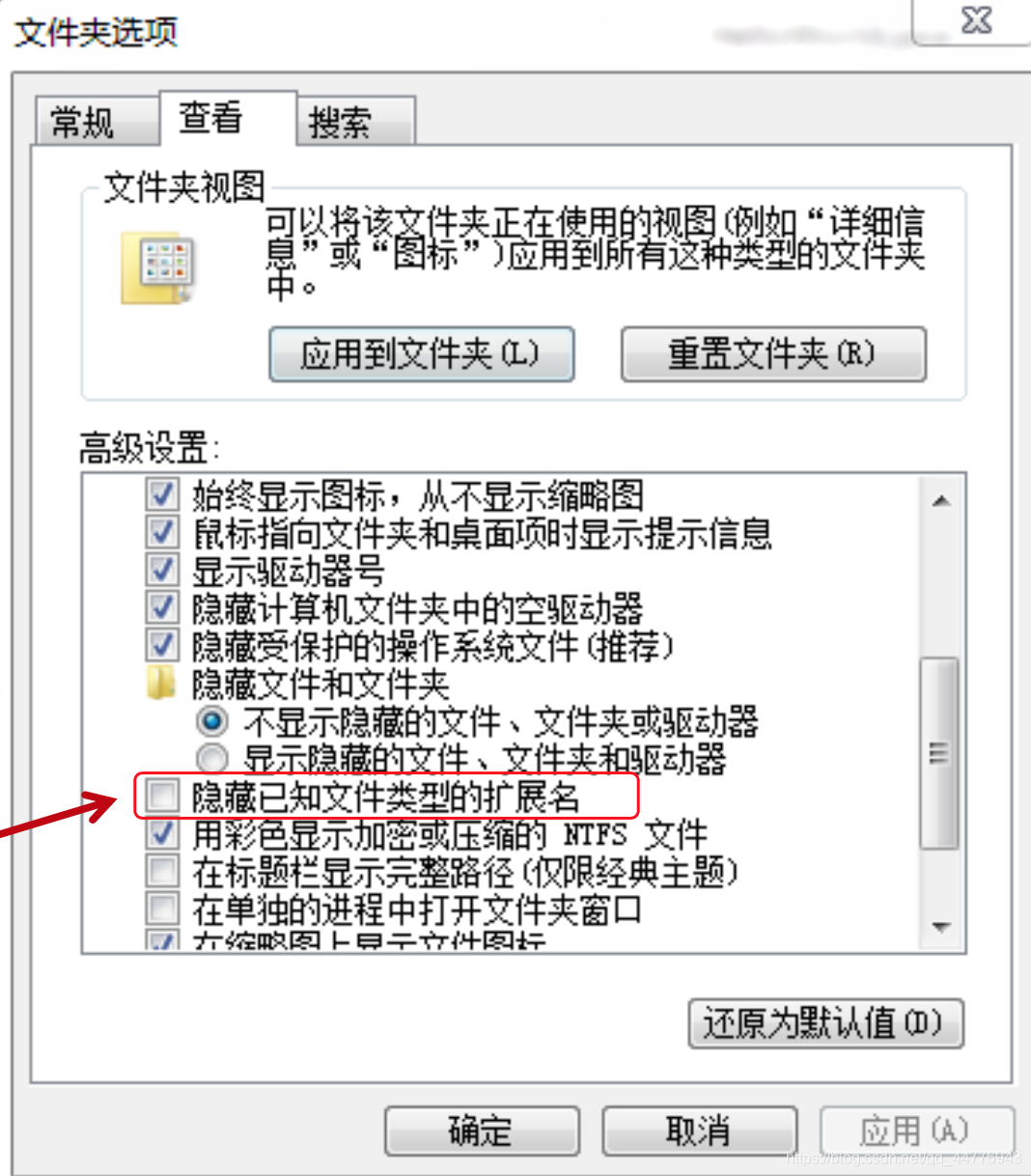Click 重置文件夹(R) button
The width and height of the screenshot is (1031, 1176).
(773, 354)
